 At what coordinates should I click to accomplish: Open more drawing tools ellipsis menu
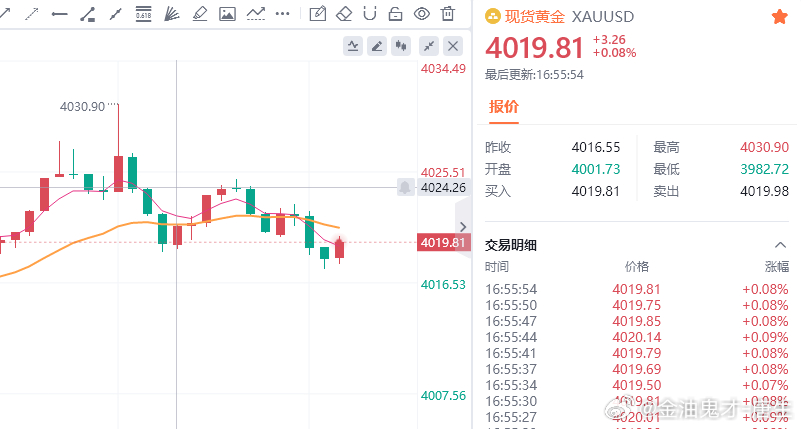[282, 14]
